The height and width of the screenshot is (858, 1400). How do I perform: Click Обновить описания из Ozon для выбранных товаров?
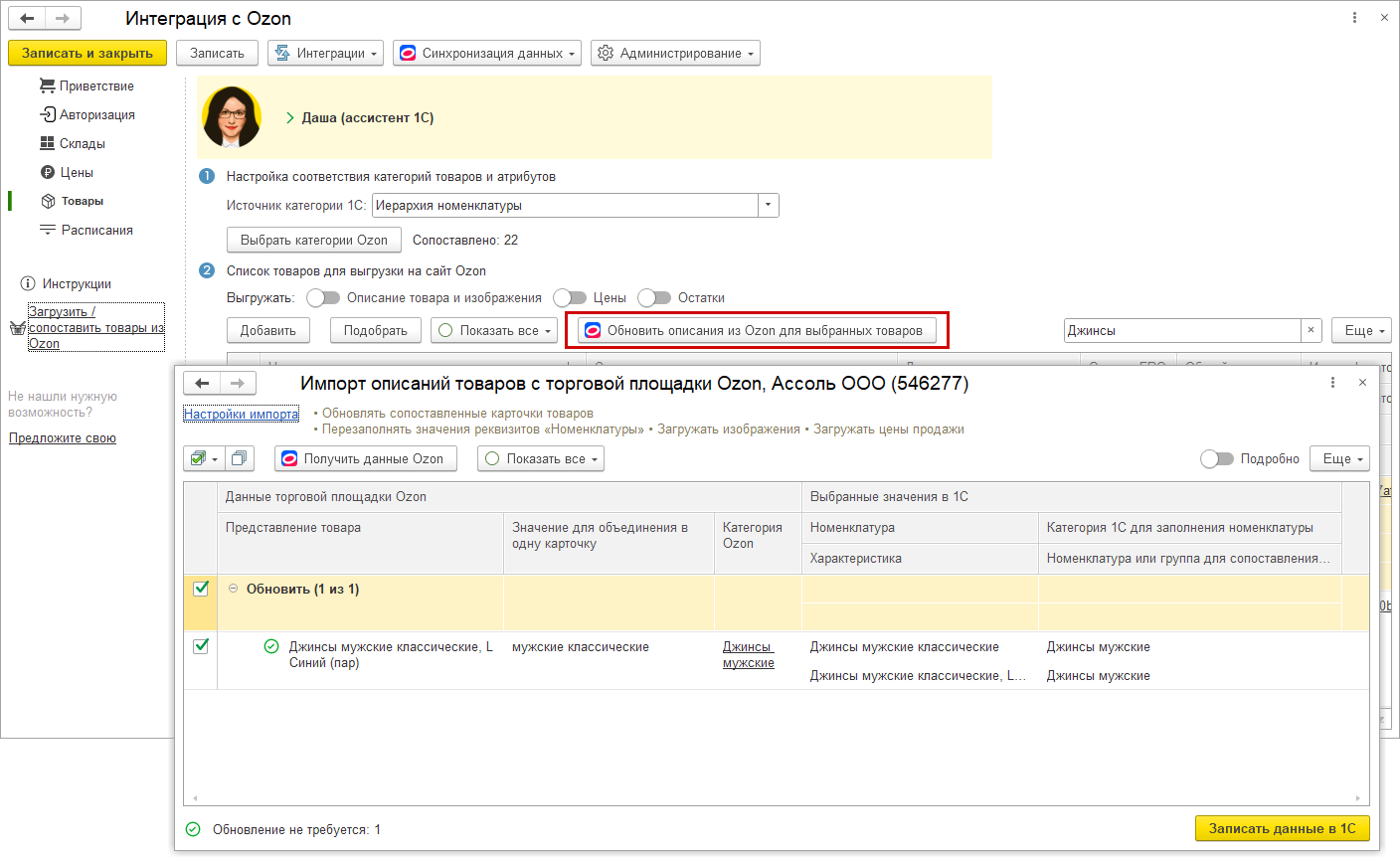(x=758, y=330)
